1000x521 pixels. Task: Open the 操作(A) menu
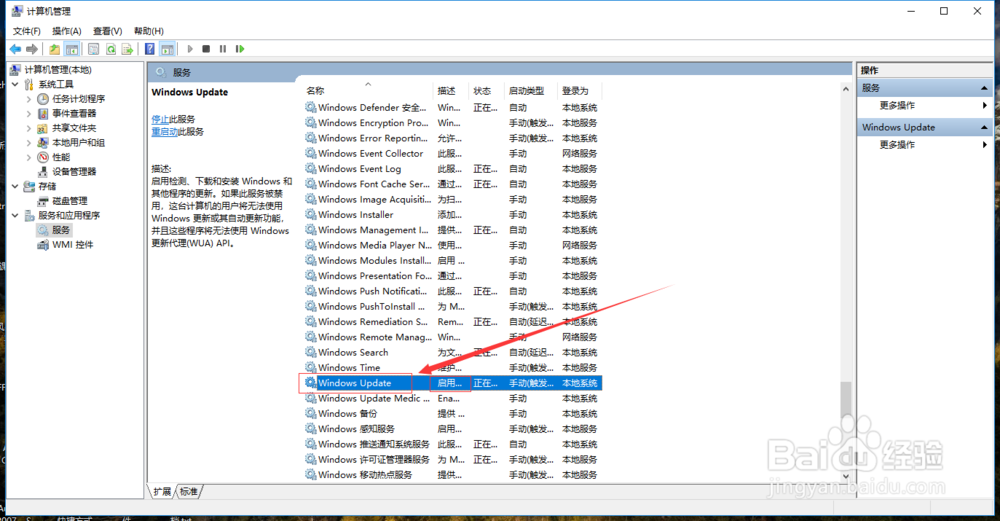[67, 31]
